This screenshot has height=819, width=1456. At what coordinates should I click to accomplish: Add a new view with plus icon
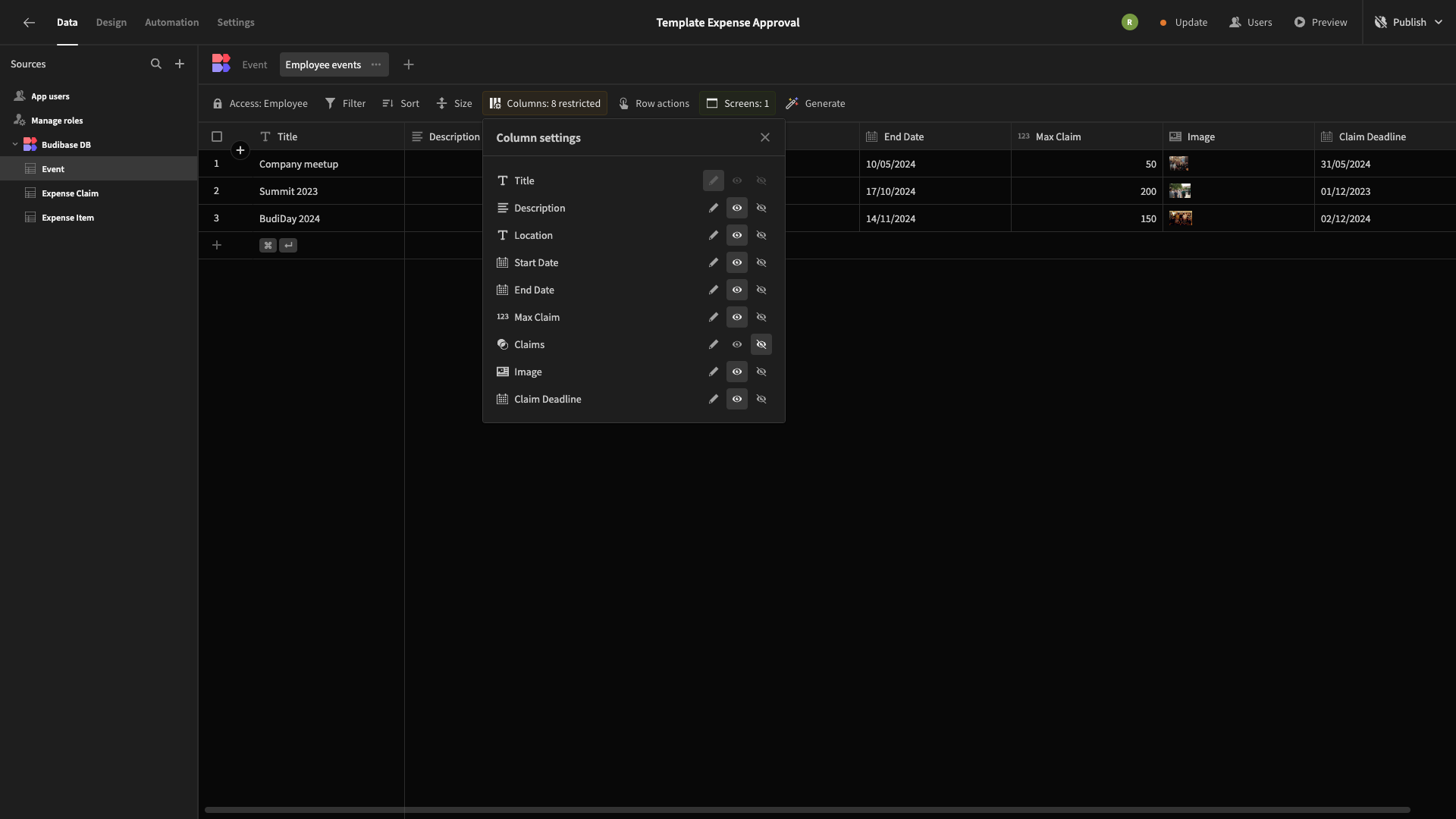(409, 64)
